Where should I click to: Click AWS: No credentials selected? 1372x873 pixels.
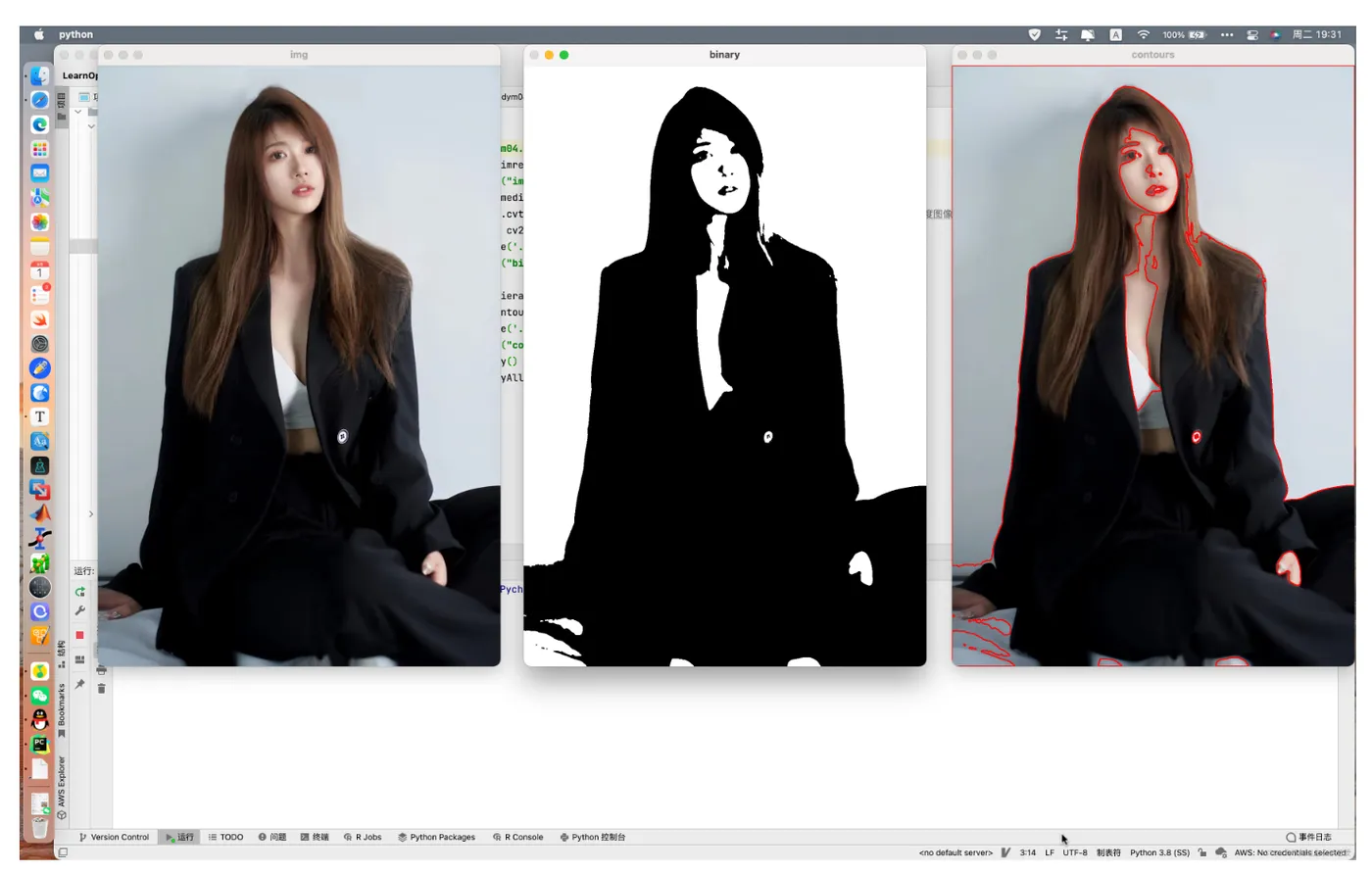[x=1292, y=853]
